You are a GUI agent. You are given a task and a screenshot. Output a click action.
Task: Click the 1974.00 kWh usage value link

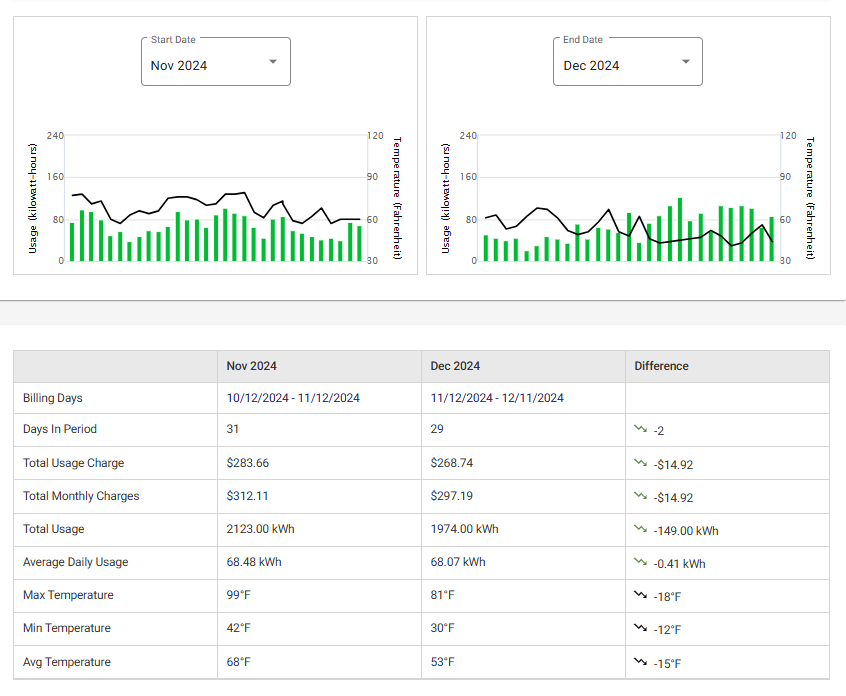[x=465, y=529]
